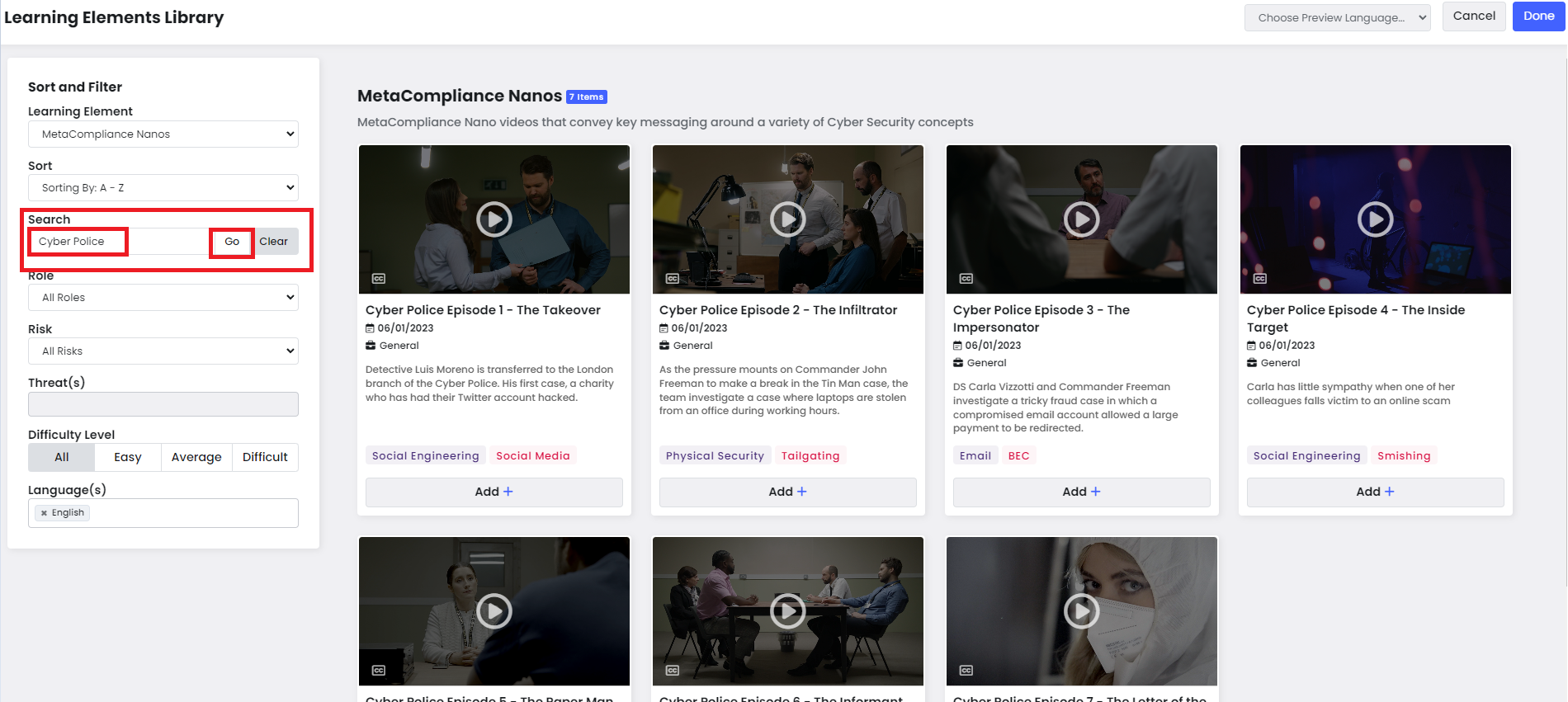The image size is (1568, 702).
Task: Click closed captions icon on Episode 2 thumbnail
Action: click(x=673, y=279)
